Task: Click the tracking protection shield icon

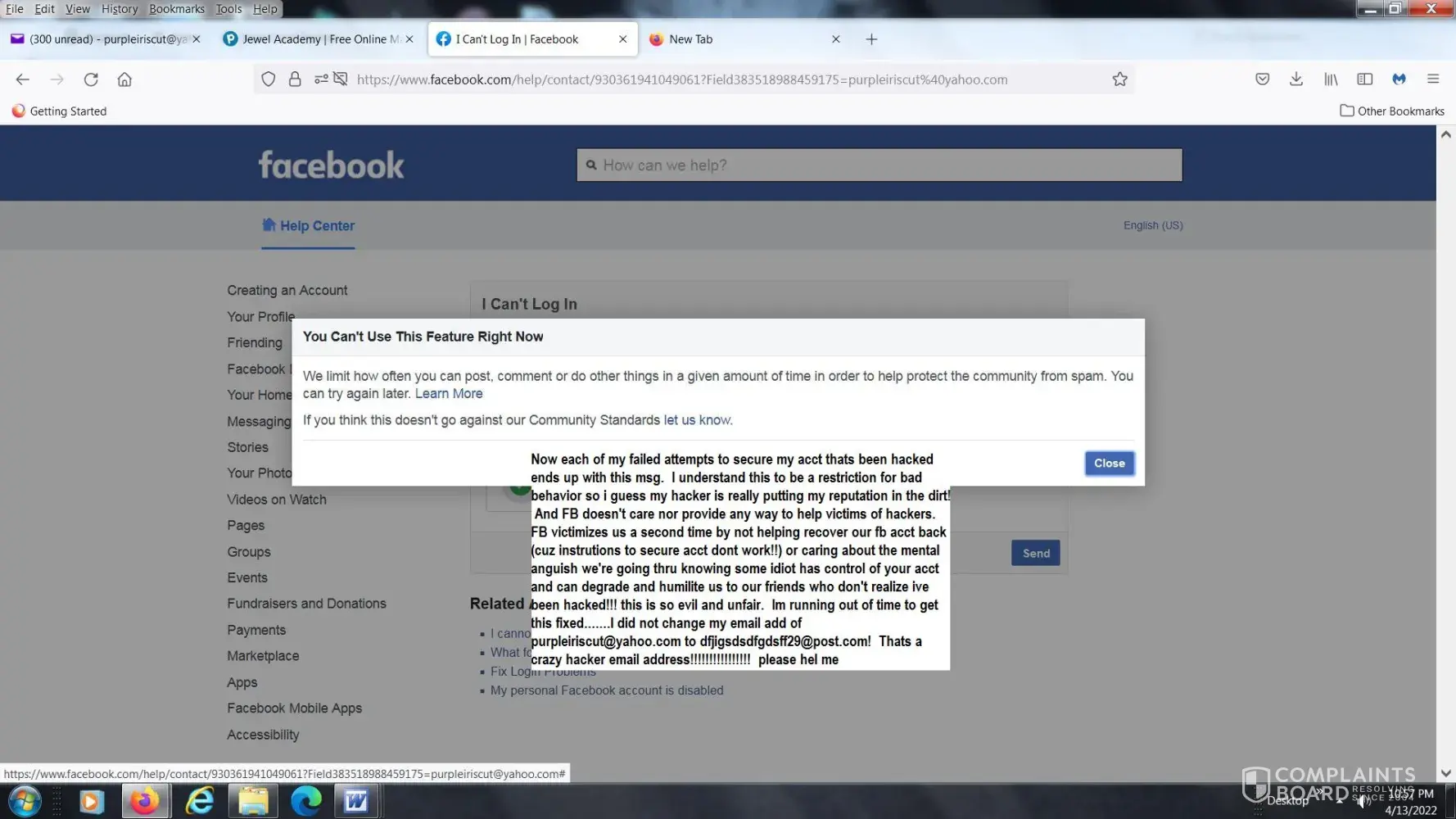Action: tap(268, 79)
